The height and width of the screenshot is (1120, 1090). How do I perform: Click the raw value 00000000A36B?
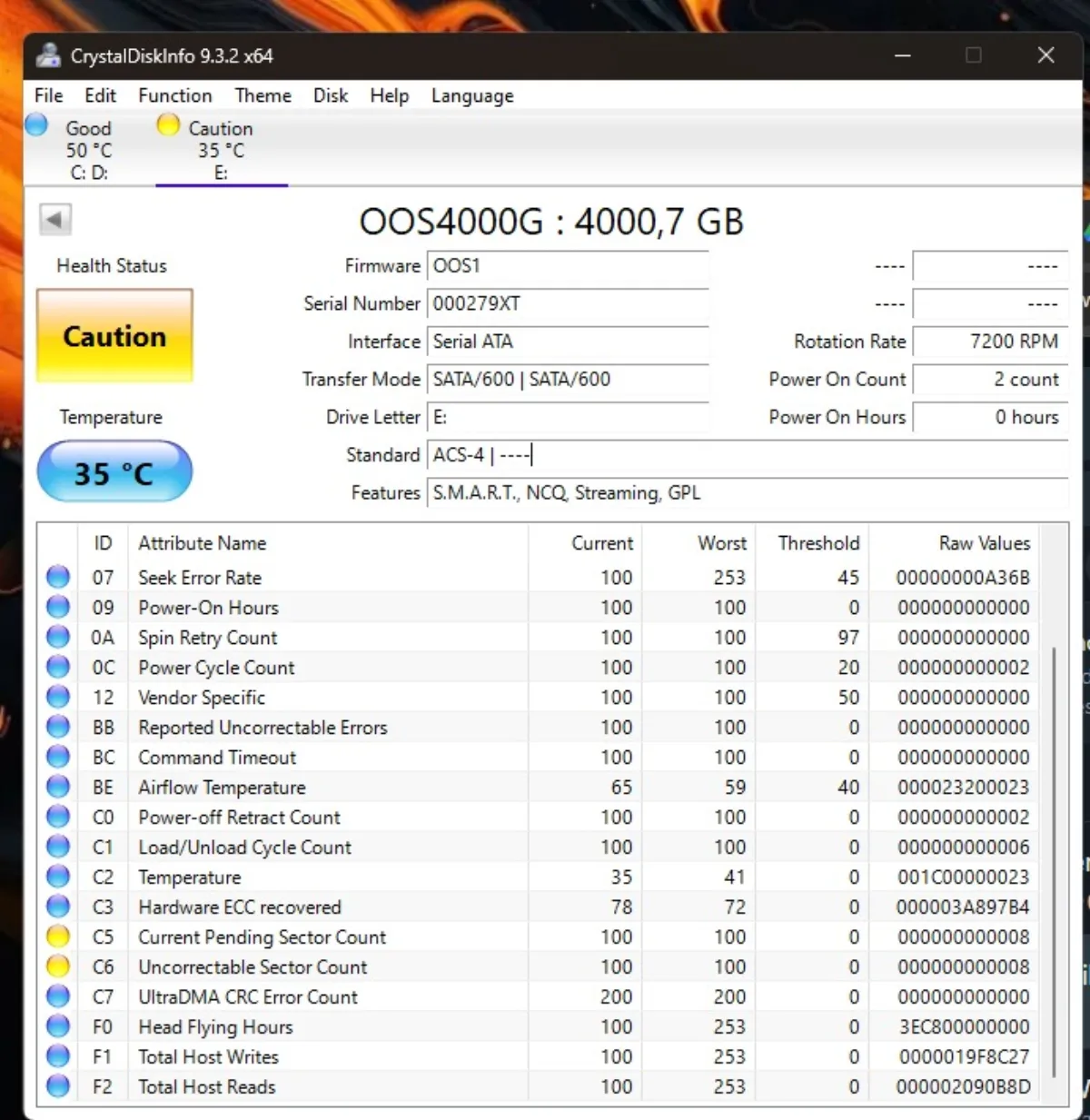click(x=963, y=577)
